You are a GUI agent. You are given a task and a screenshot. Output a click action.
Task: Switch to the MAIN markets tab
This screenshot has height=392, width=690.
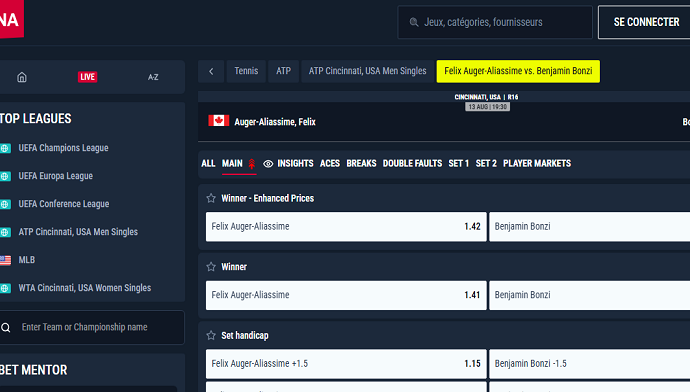232,164
